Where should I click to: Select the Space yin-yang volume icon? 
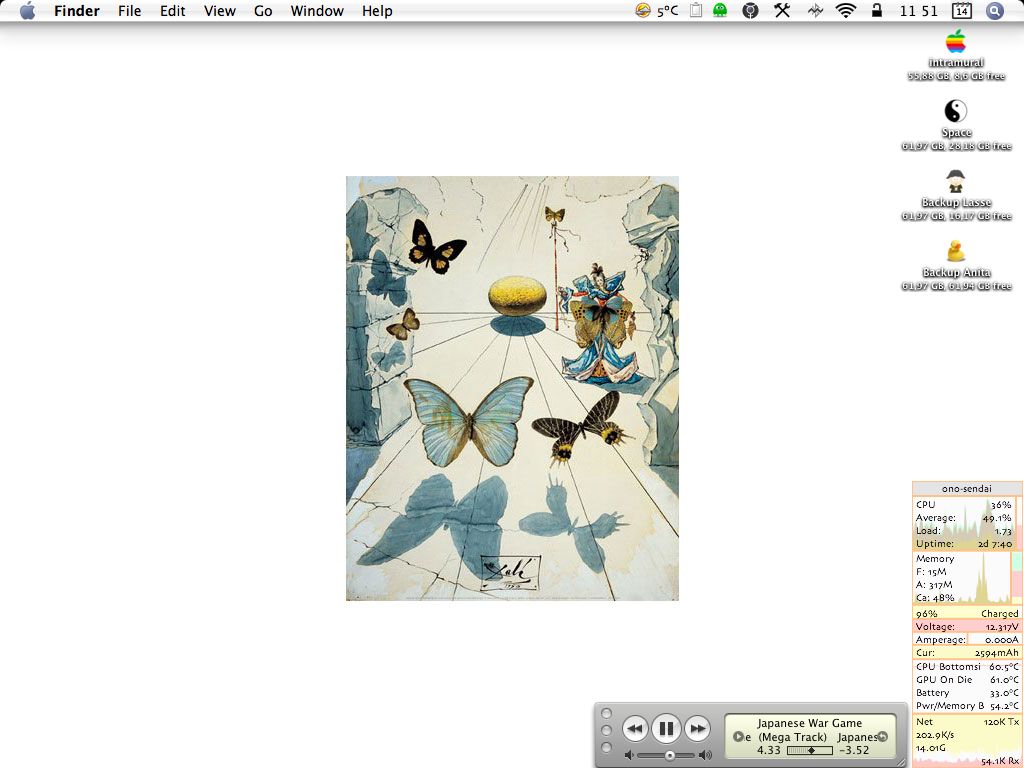(x=955, y=111)
